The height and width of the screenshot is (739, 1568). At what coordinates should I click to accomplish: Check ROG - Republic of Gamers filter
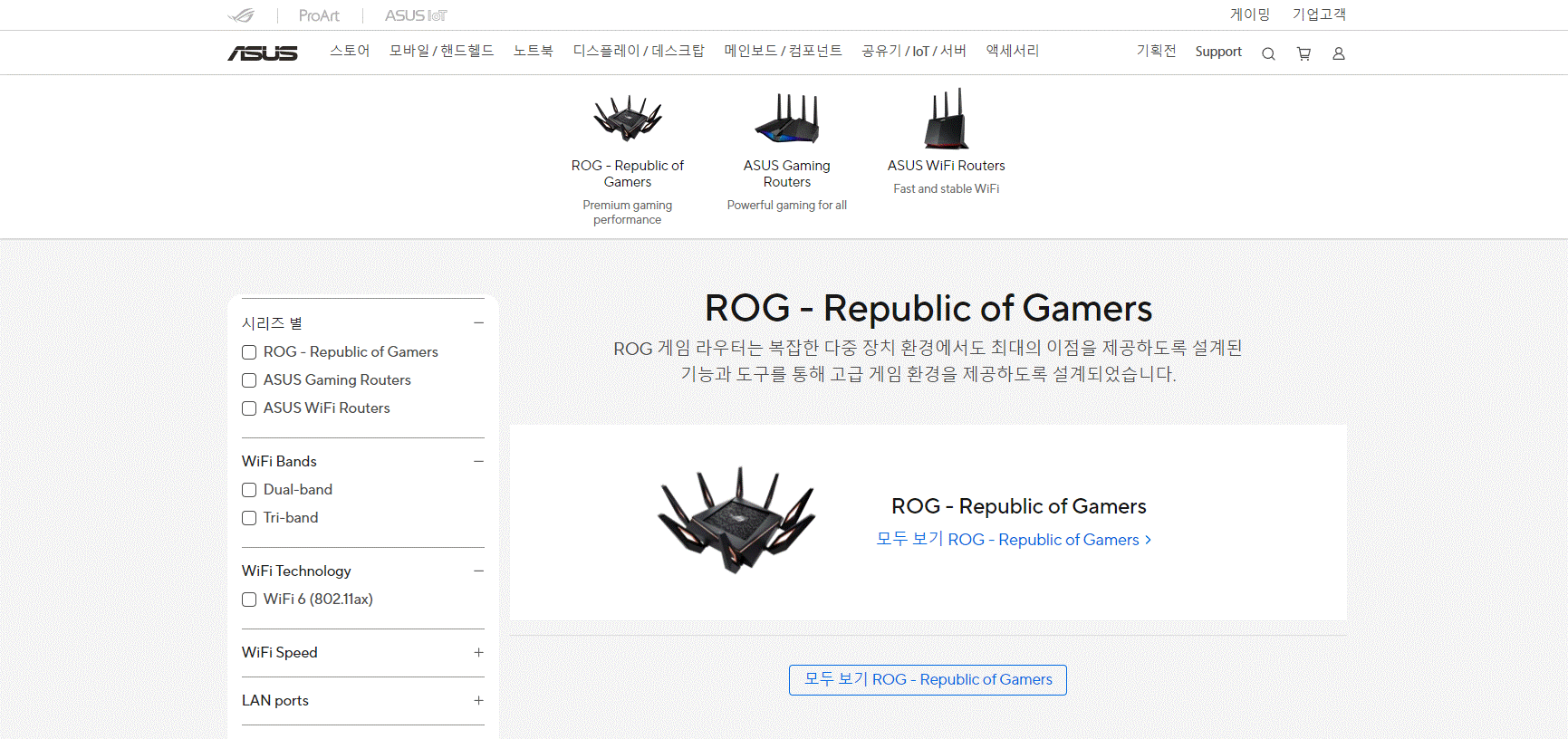pos(249,352)
